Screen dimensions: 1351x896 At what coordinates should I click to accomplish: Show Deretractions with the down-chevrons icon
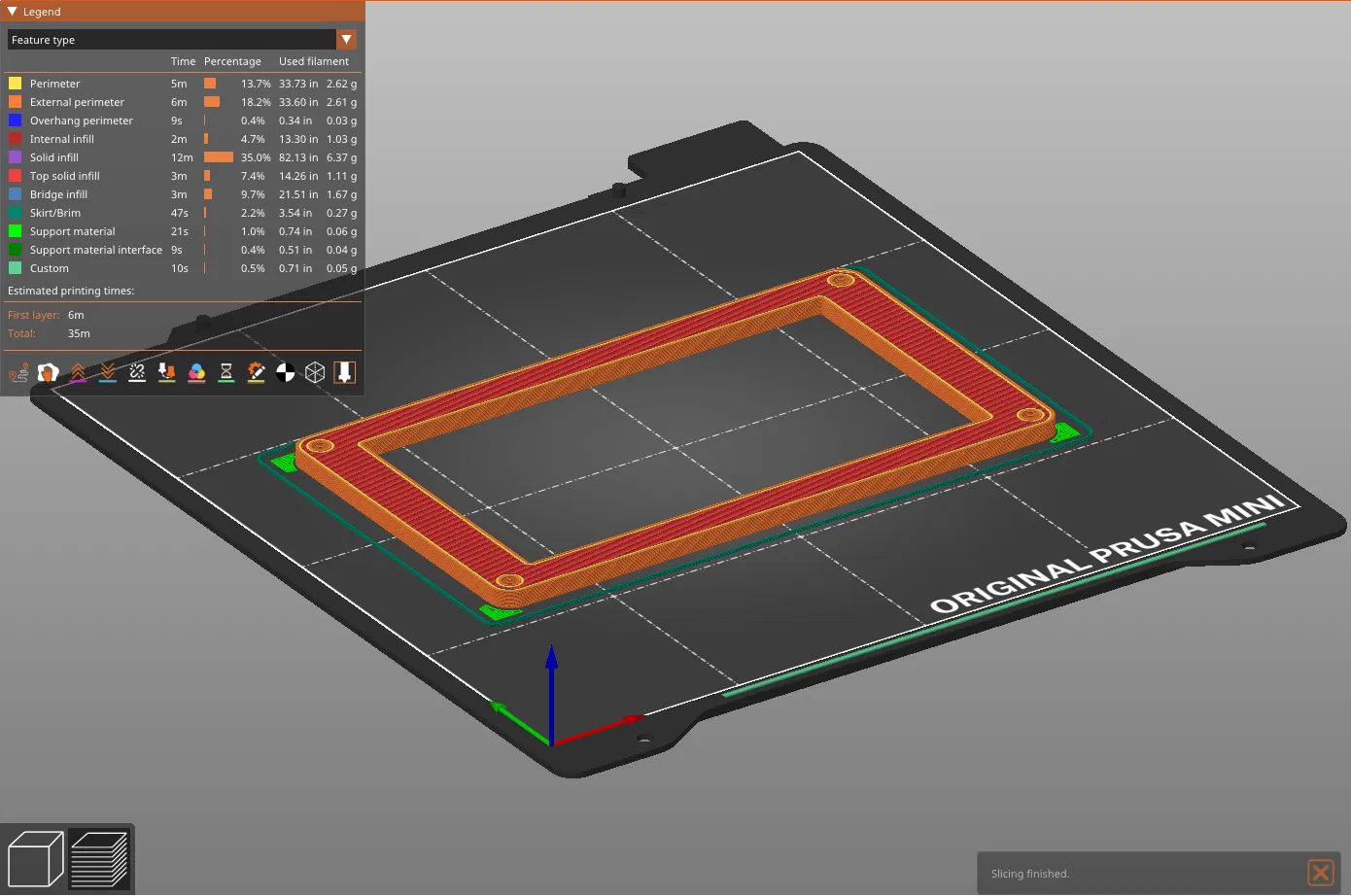click(x=108, y=373)
